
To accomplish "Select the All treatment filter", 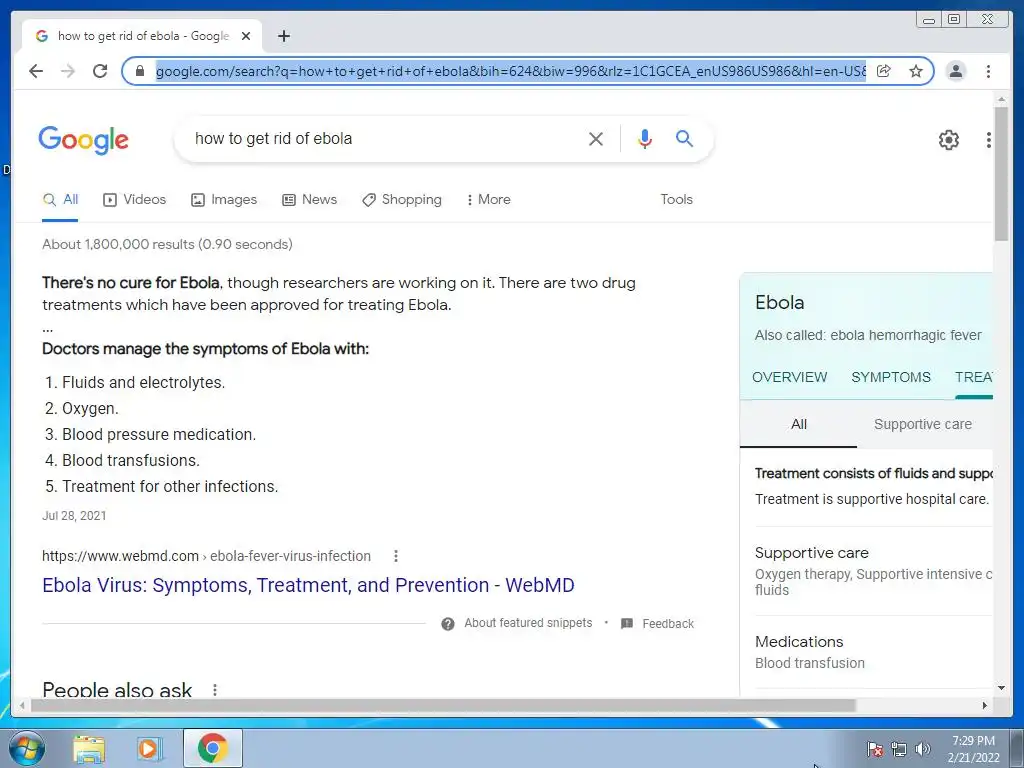I will tap(799, 424).
